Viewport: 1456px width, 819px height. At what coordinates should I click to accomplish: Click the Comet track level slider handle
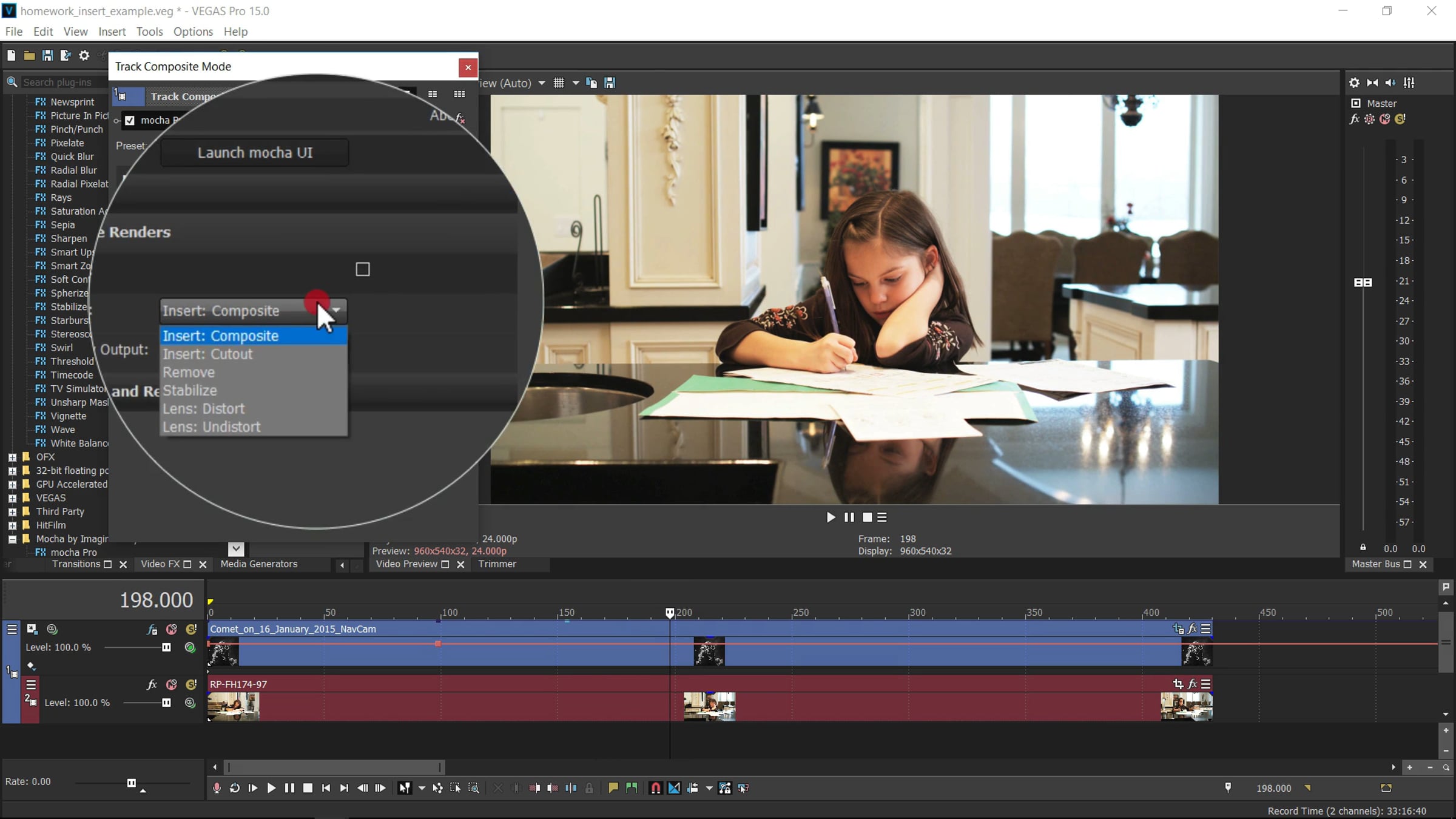166,647
